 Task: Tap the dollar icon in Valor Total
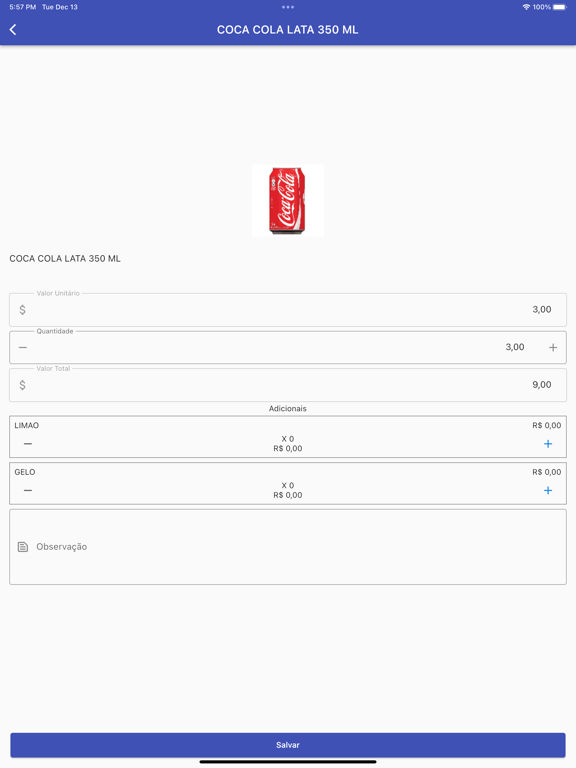tap(23, 385)
